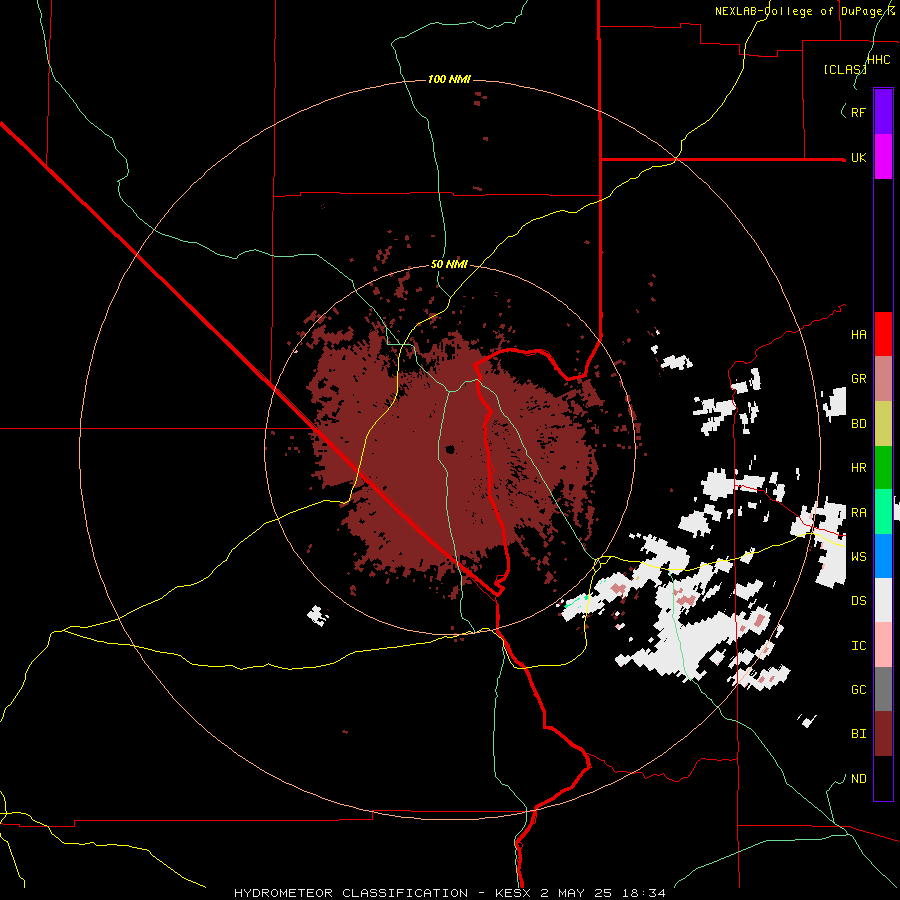Screen dimensions: 900x900
Task: Click the WS legend label
Action: click(858, 556)
